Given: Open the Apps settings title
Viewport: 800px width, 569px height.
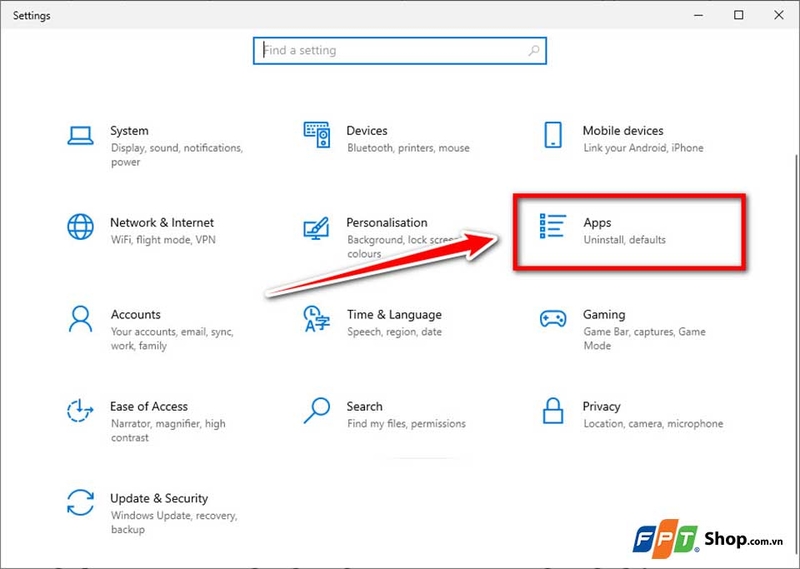Looking at the screenshot, I should tap(597, 223).
